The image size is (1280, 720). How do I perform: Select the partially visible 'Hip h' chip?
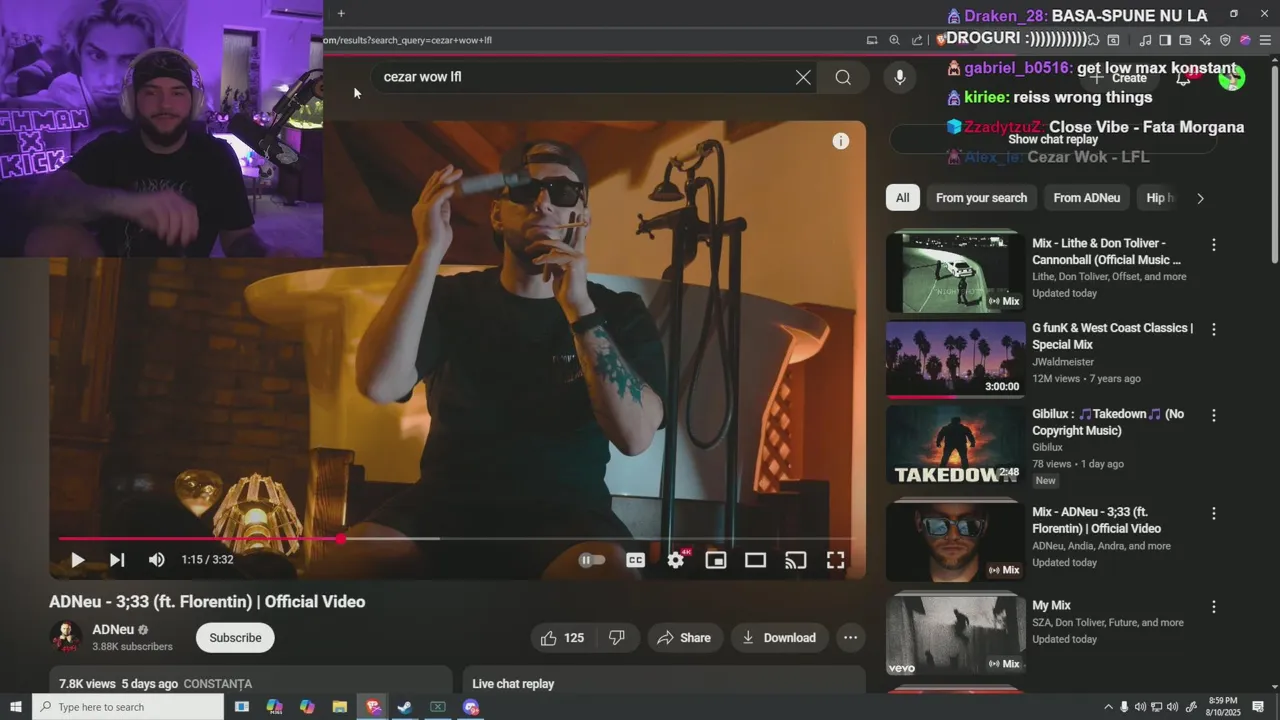[x=1160, y=198]
